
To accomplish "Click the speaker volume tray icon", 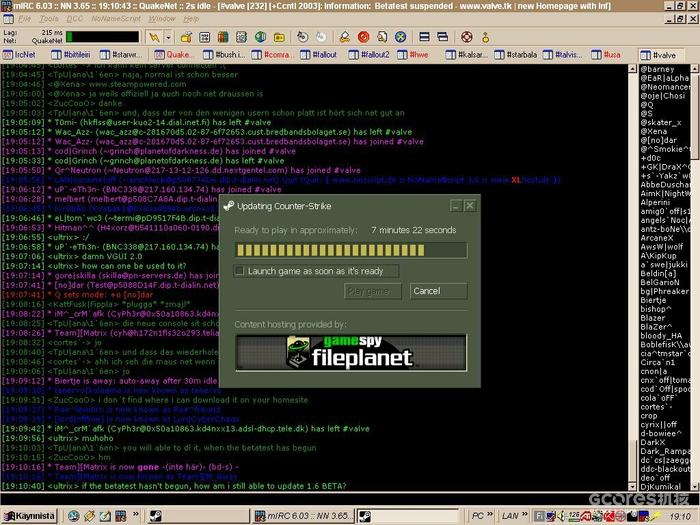I will pos(562,517).
